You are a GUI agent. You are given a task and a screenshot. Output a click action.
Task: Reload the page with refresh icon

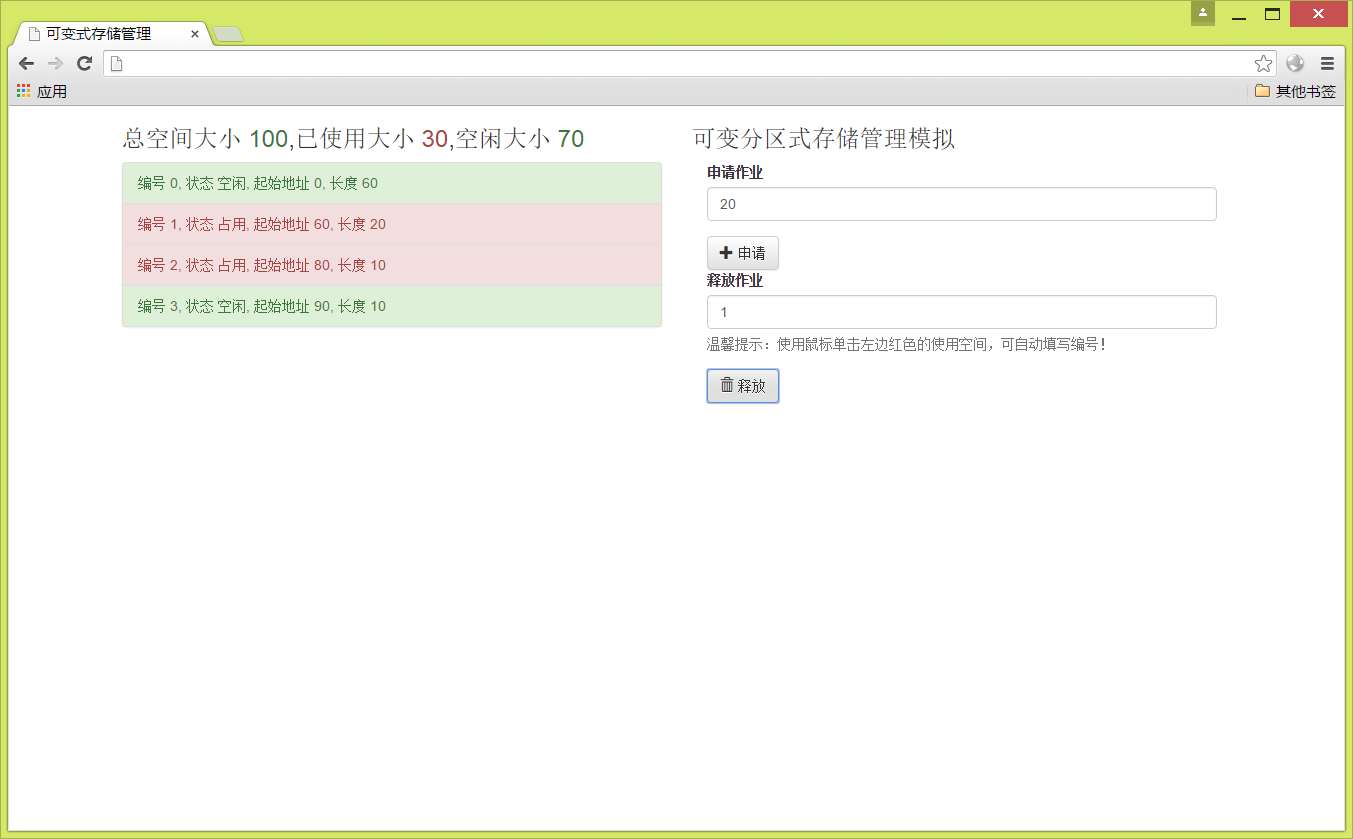point(85,64)
